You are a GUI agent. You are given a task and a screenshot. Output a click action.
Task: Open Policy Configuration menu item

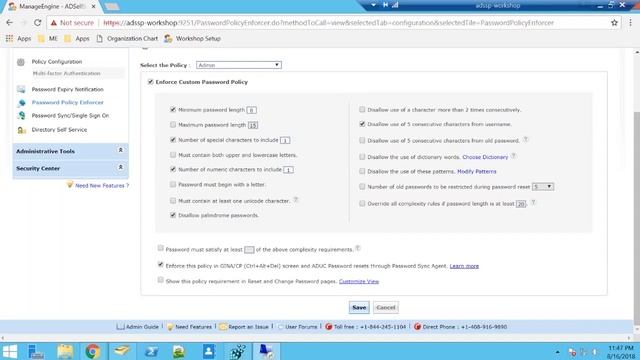click(x=57, y=62)
